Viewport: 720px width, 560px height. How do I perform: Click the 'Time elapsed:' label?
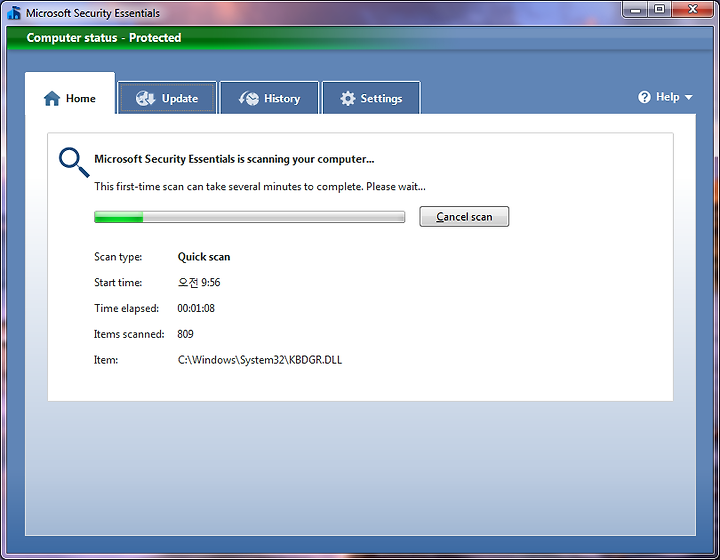(126, 308)
